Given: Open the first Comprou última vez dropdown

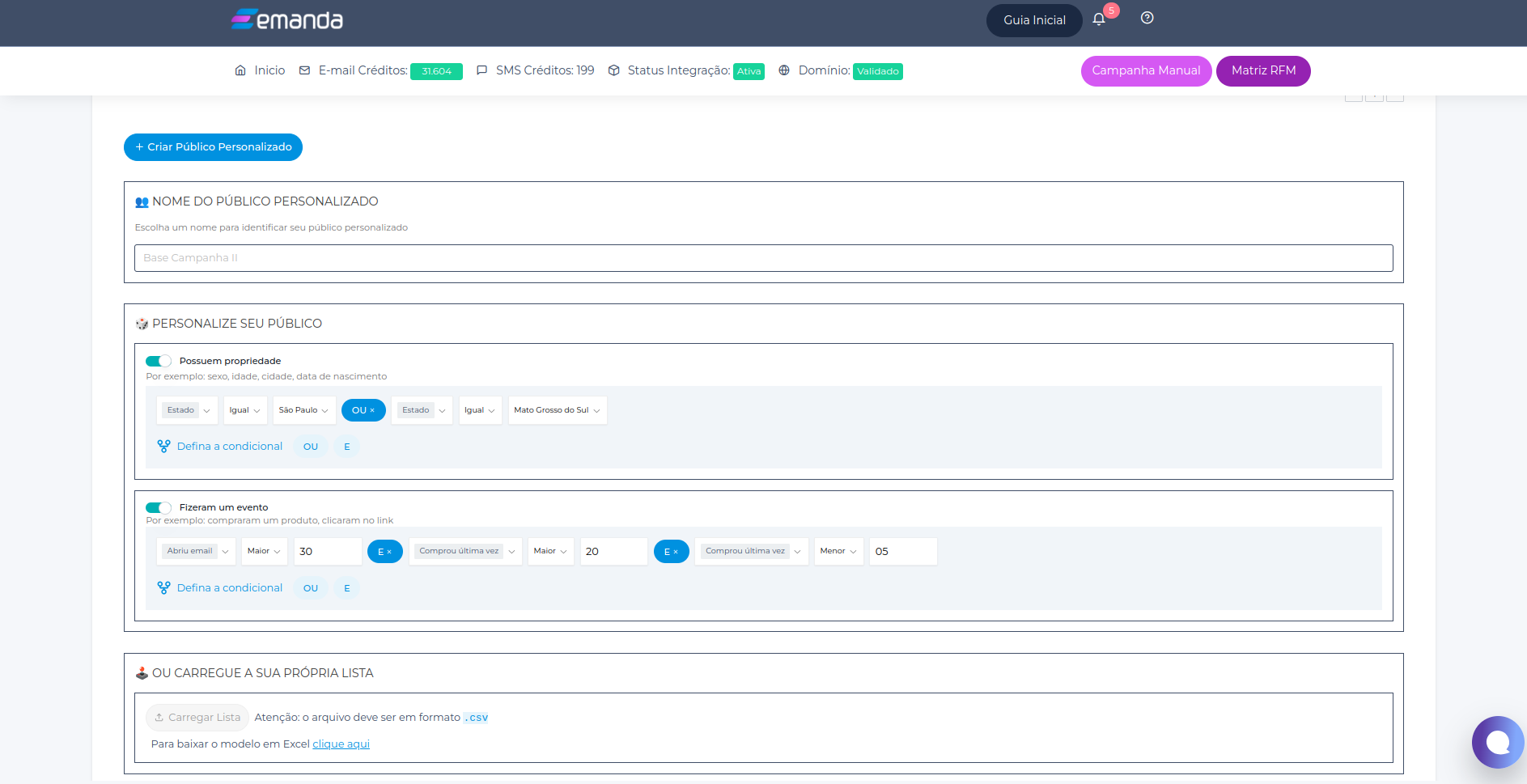Looking at the screenshot, I should coord(465,552).
